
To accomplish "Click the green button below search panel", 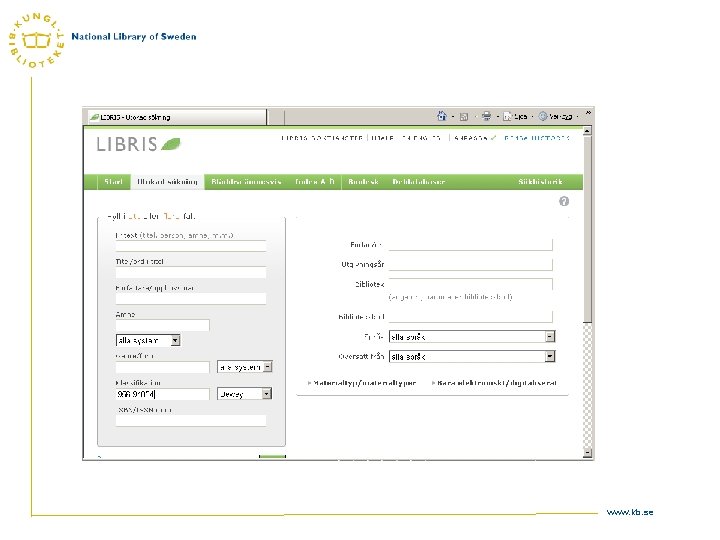I will (x=272, y=456).
